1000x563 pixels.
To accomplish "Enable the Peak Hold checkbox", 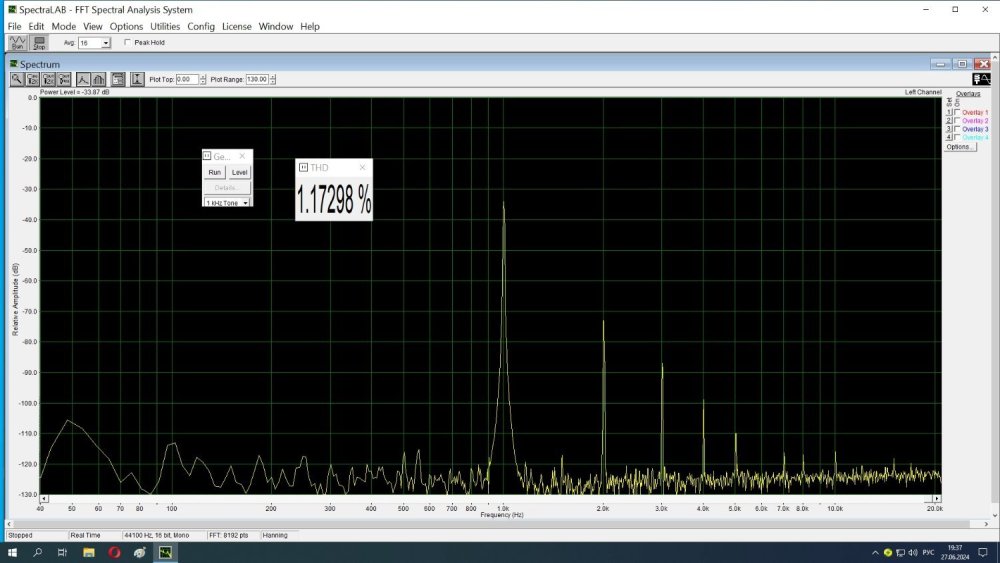I will click(x=127, y=43).
